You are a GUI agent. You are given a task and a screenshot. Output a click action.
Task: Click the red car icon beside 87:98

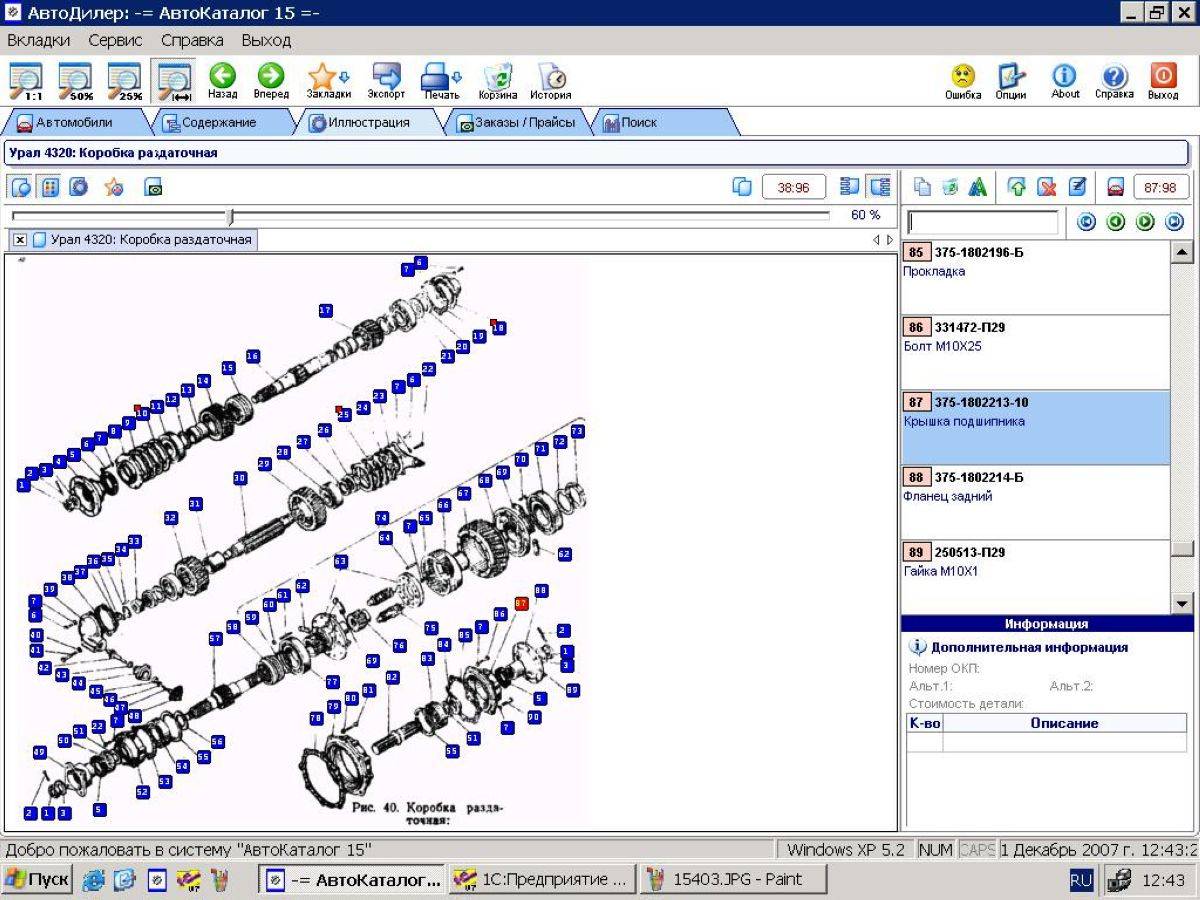click(x=1115, y=187)
